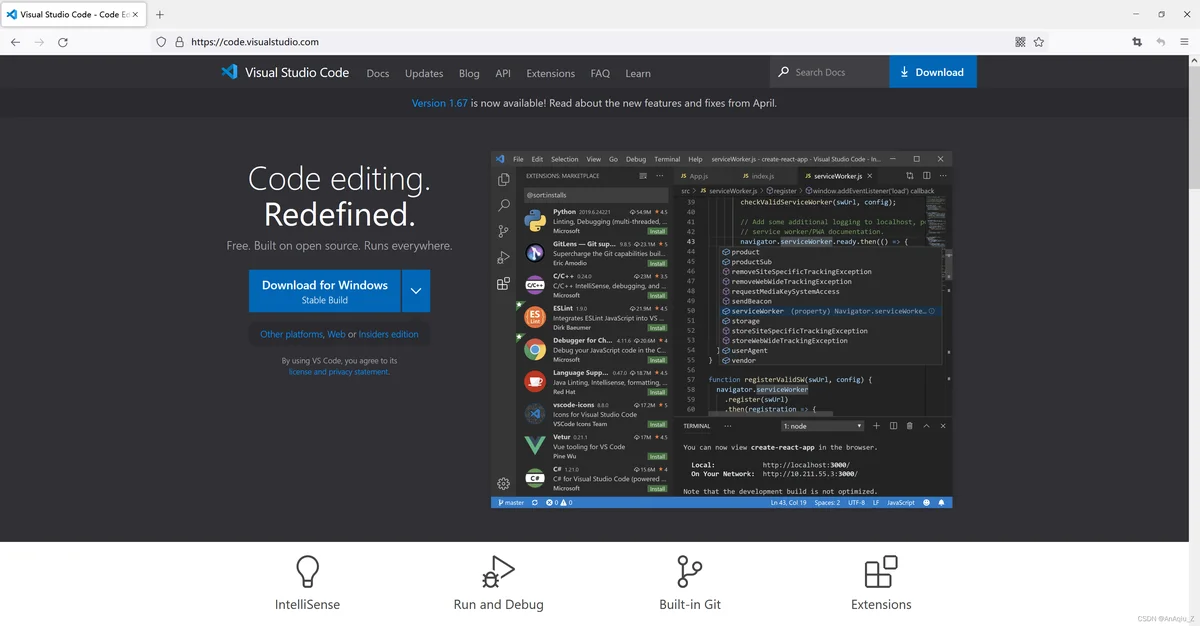Image resolution: width=1200 pixels, height=626 pixels.
Task: Click the smiley feedback icon in the screenshot's status bar
Action: click(x=927, y=503)
